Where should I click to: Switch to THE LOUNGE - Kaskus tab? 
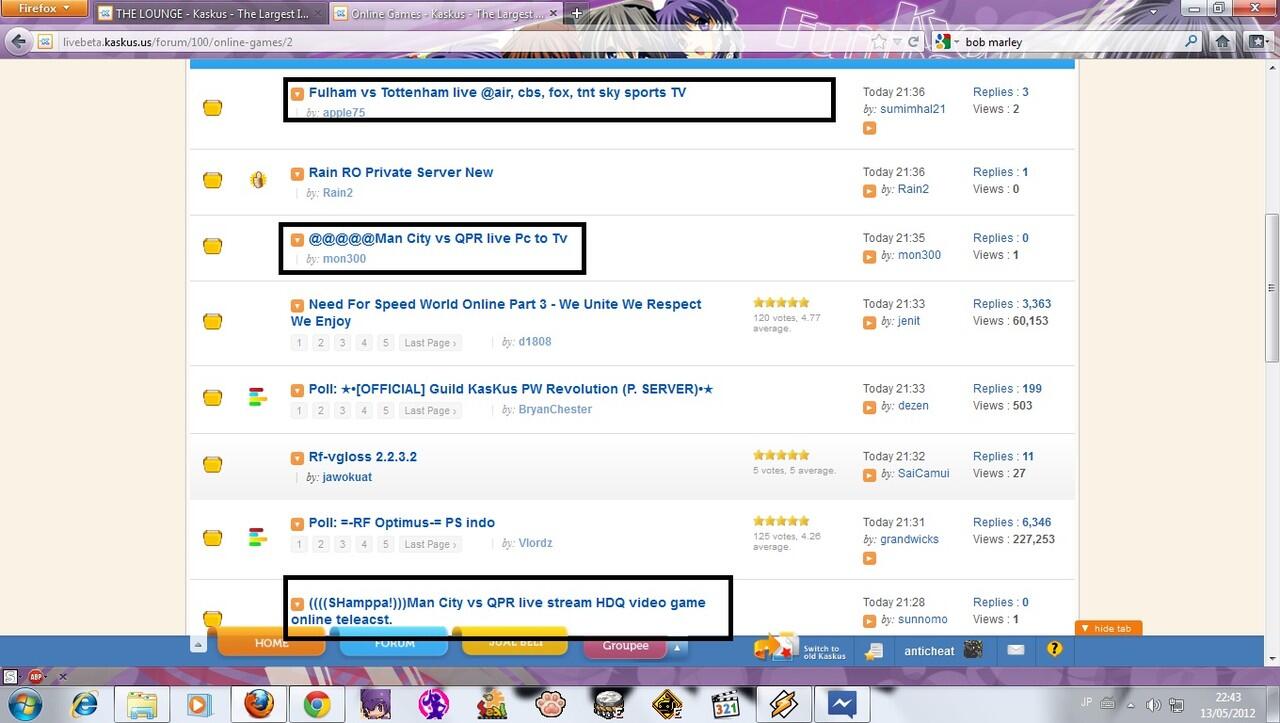point(209,14)
